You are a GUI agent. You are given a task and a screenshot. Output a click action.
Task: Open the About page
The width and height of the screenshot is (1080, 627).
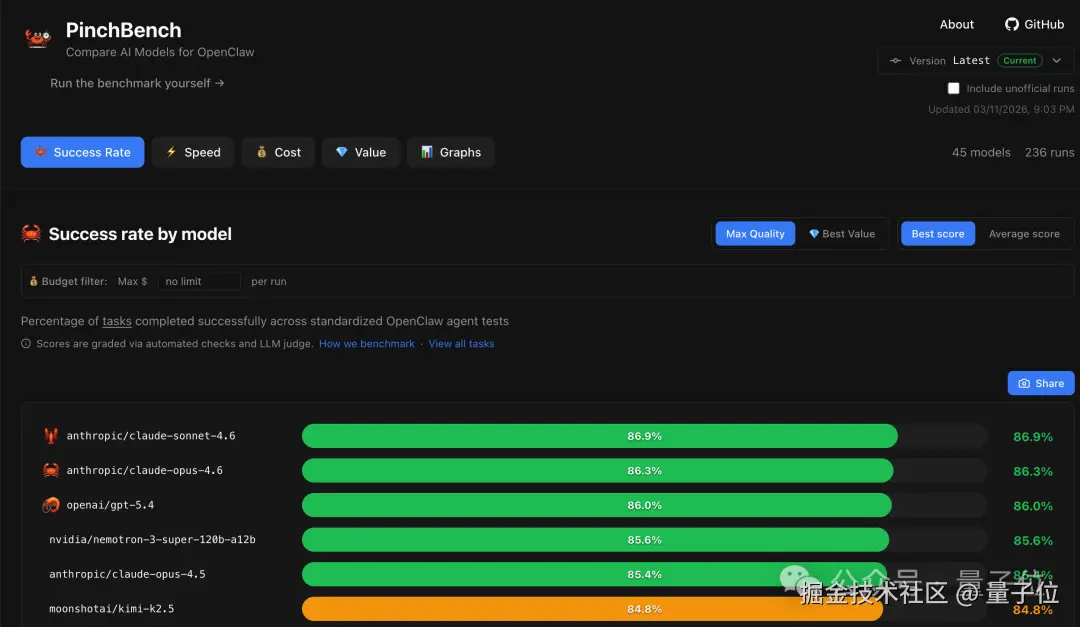pyautogui.click(x=957, y=24)
